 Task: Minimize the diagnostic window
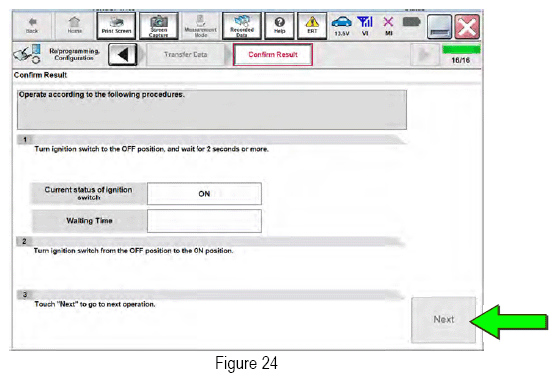pos(439,27)
